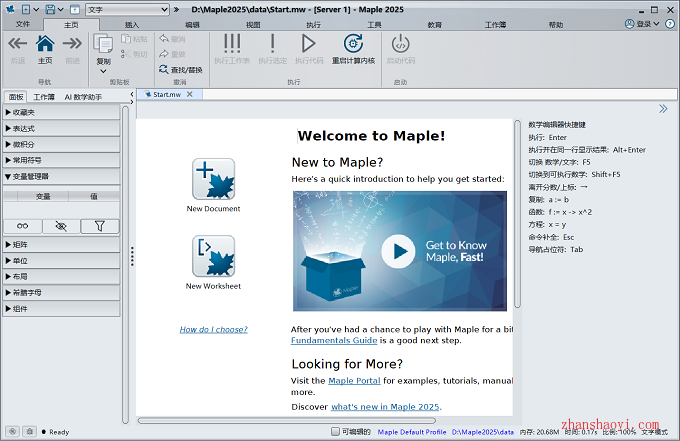Click 执行代码 run code icon
680x441 pixels.
(309, 44)
